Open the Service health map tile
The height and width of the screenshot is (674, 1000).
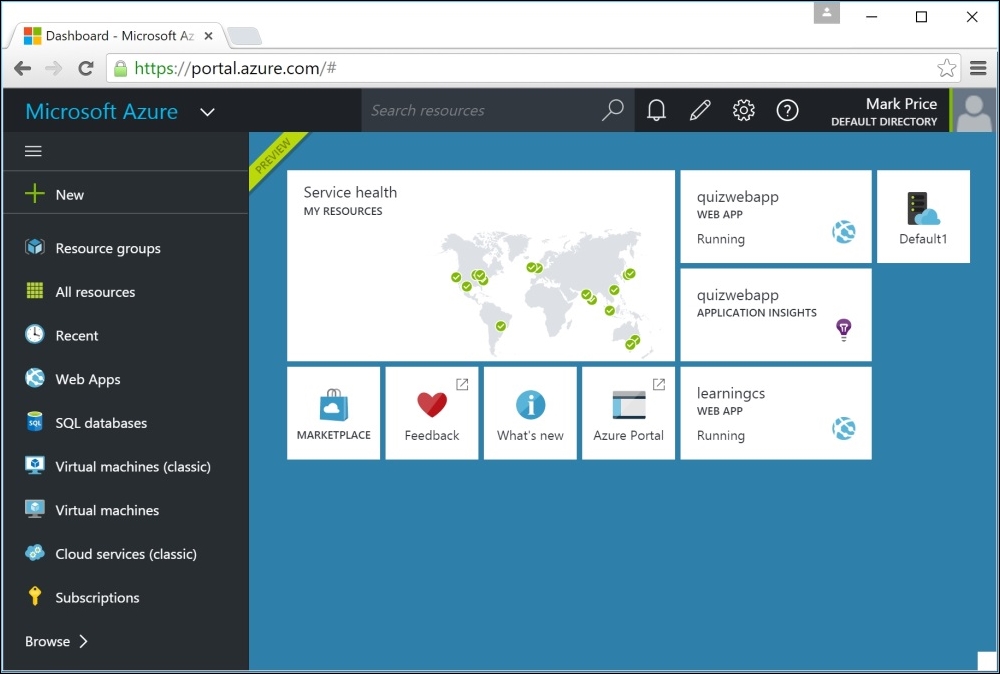coord(481,265)
